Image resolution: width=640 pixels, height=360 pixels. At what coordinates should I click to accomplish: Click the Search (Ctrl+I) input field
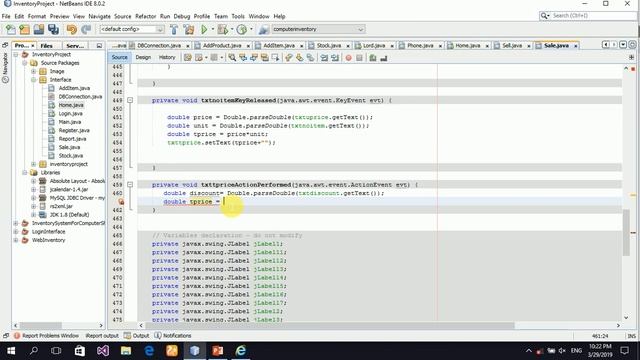(x=588, y=16)
